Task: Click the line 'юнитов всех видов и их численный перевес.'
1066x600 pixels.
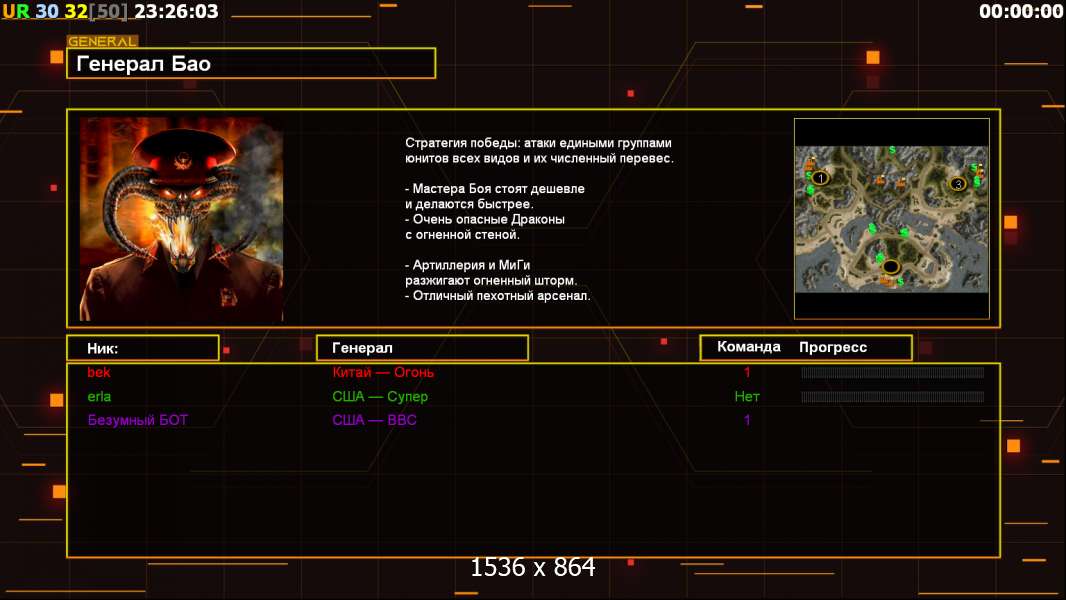Action: (x=540, y=158)
